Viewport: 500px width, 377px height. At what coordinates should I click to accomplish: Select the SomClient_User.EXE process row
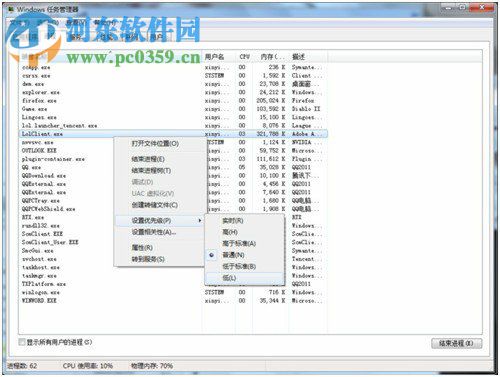click(67, 242)
